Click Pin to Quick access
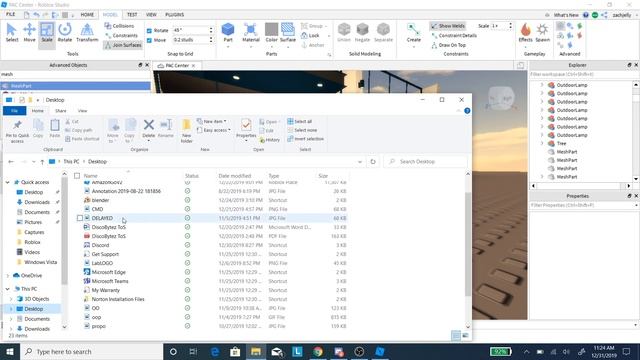The height and width of the screenshot is (360, 640). click(x=17, y=131)
